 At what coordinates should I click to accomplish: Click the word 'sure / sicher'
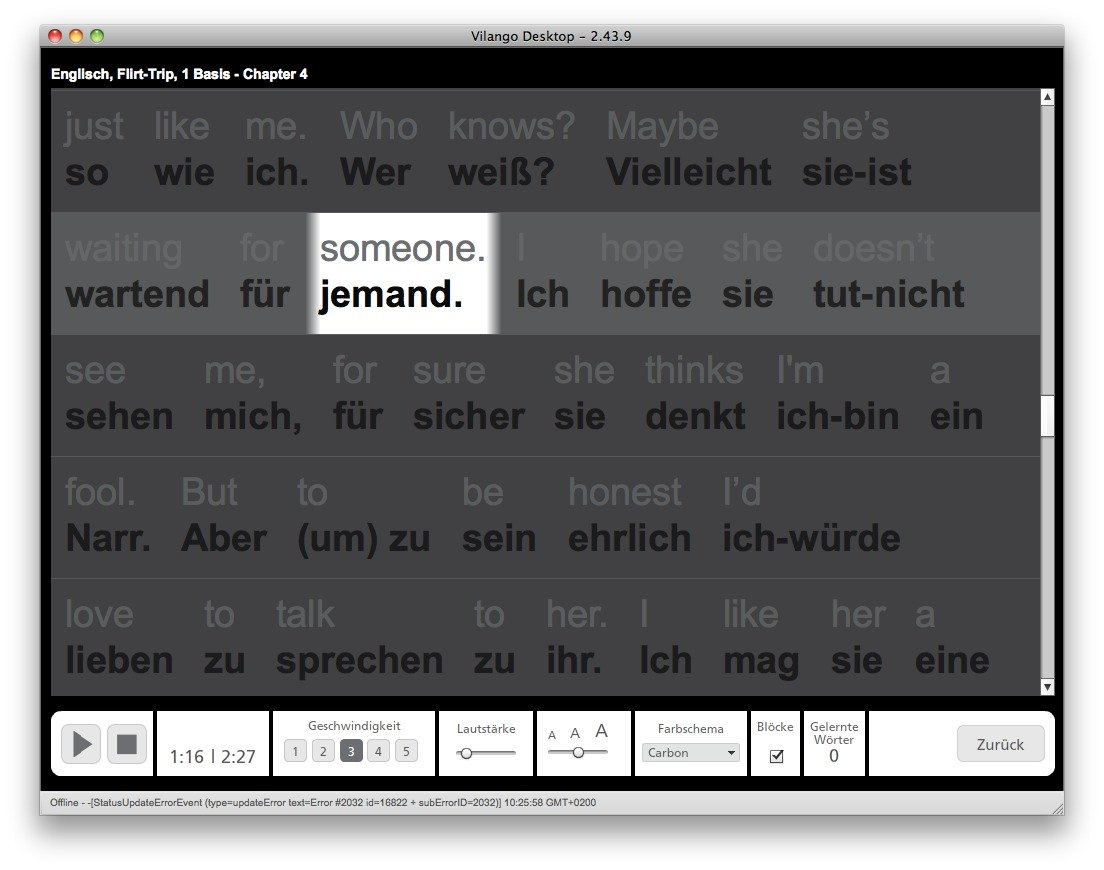(x=469, y=394)
